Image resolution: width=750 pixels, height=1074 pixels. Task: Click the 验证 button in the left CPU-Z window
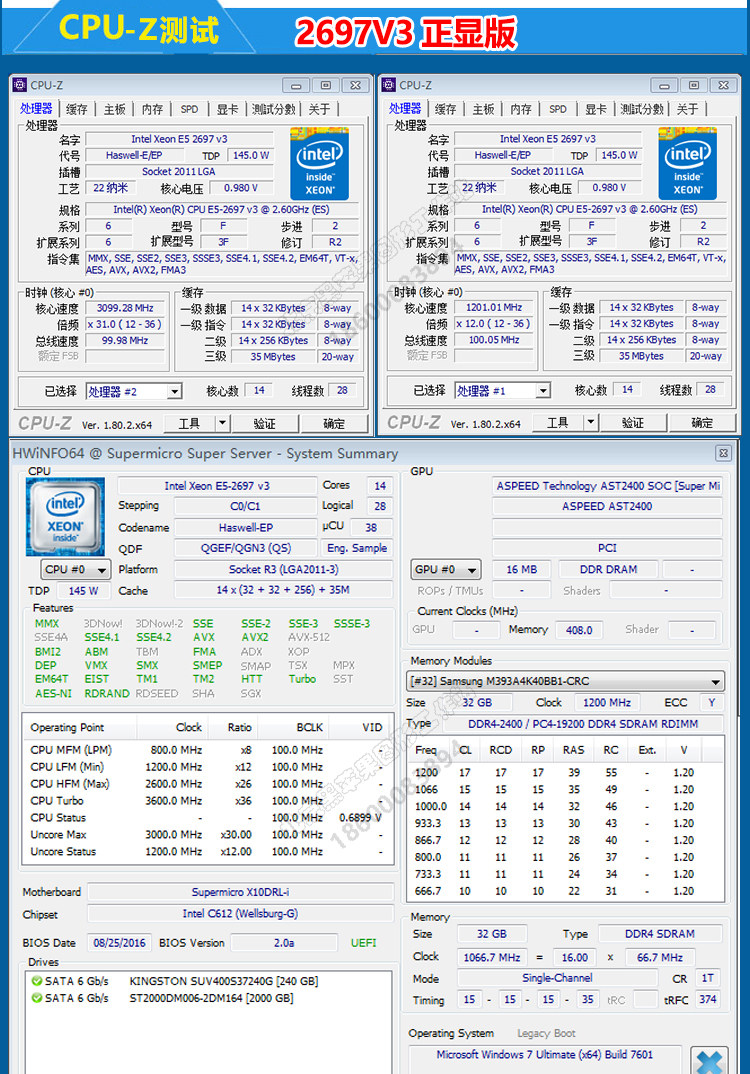pyautogui.click(x=264, y=423)
